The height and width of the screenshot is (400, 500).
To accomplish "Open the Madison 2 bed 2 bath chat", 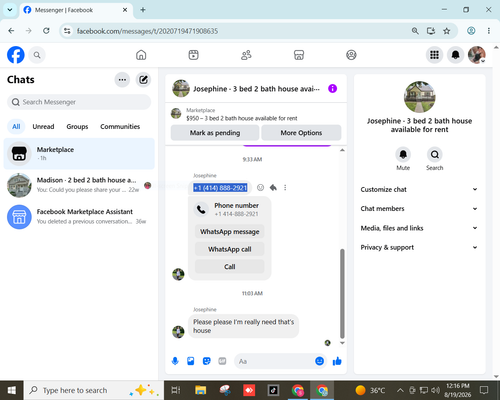I will (x=79, y=185).
